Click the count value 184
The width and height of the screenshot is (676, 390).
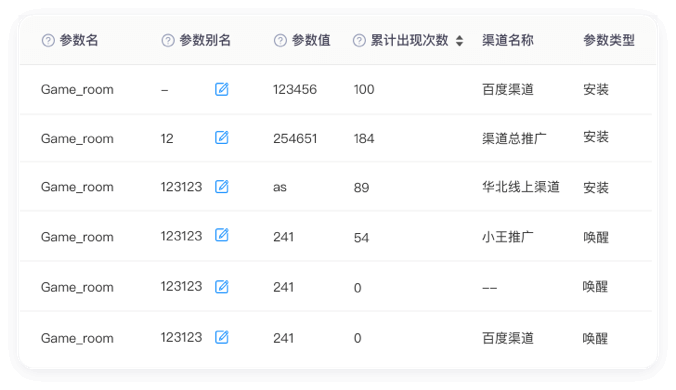click(364, 138)
